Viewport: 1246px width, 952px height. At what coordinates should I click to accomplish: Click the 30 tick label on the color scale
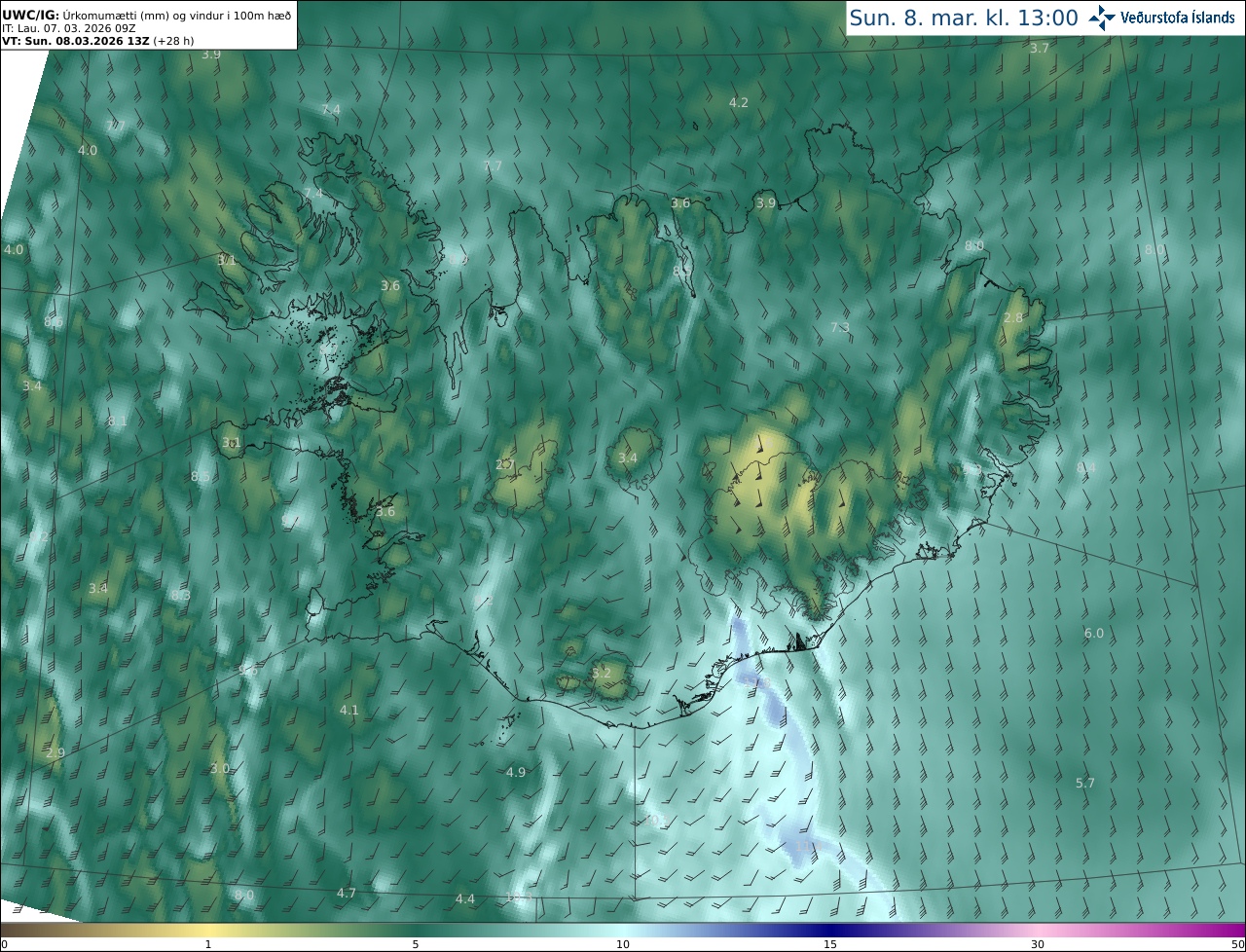click(x=1038, y=945)
